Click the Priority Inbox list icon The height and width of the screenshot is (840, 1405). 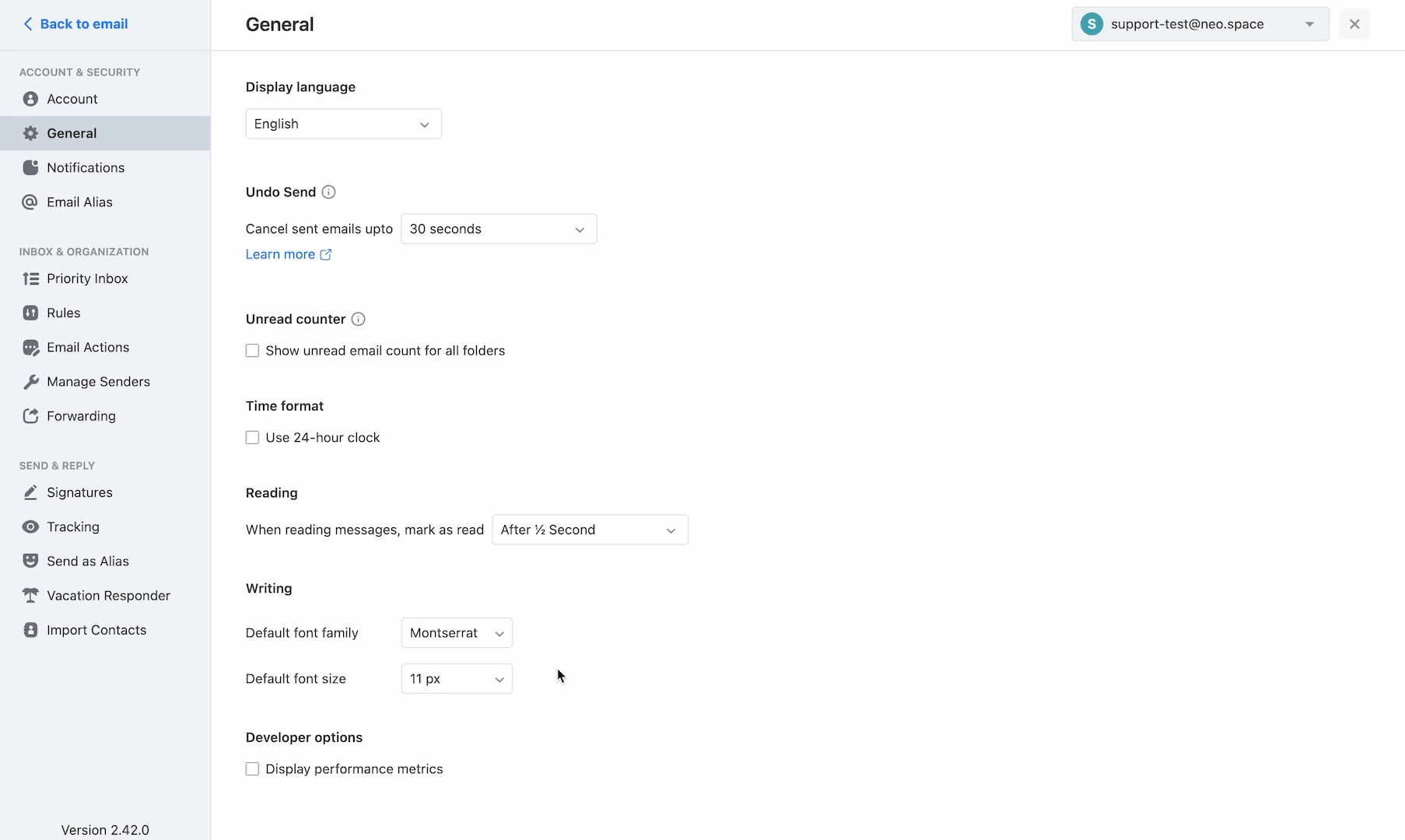click(x=30, y=278)
